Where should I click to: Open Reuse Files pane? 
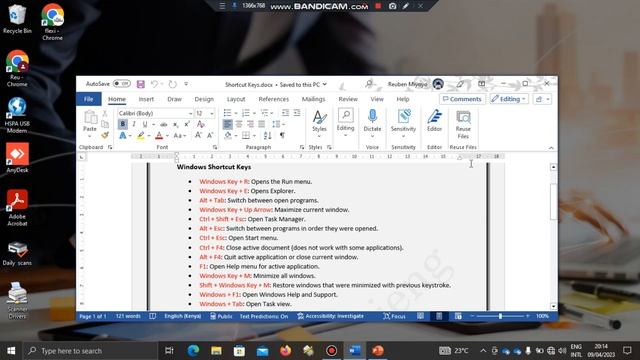(x=463, y=124)
